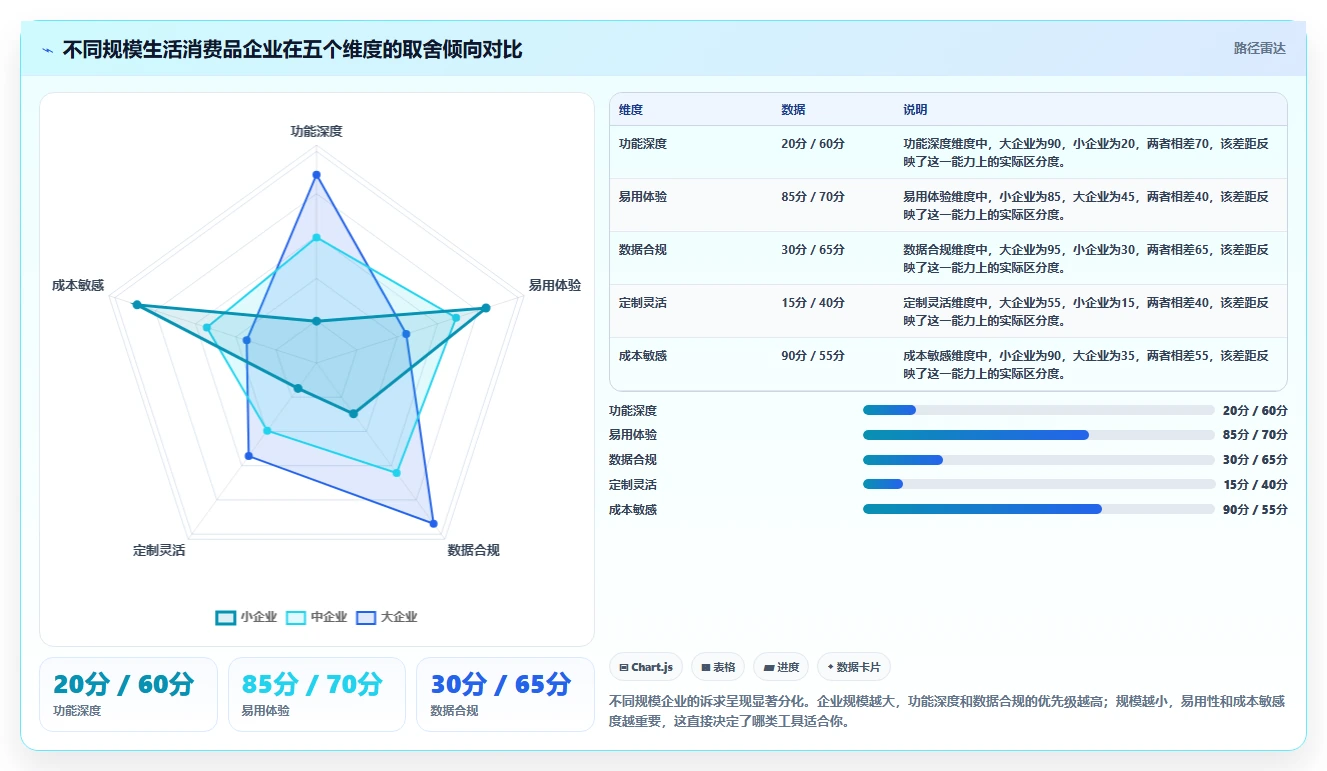Select the 成本敏感 table row cell
1327x771 pixels.
coord(643,356)
